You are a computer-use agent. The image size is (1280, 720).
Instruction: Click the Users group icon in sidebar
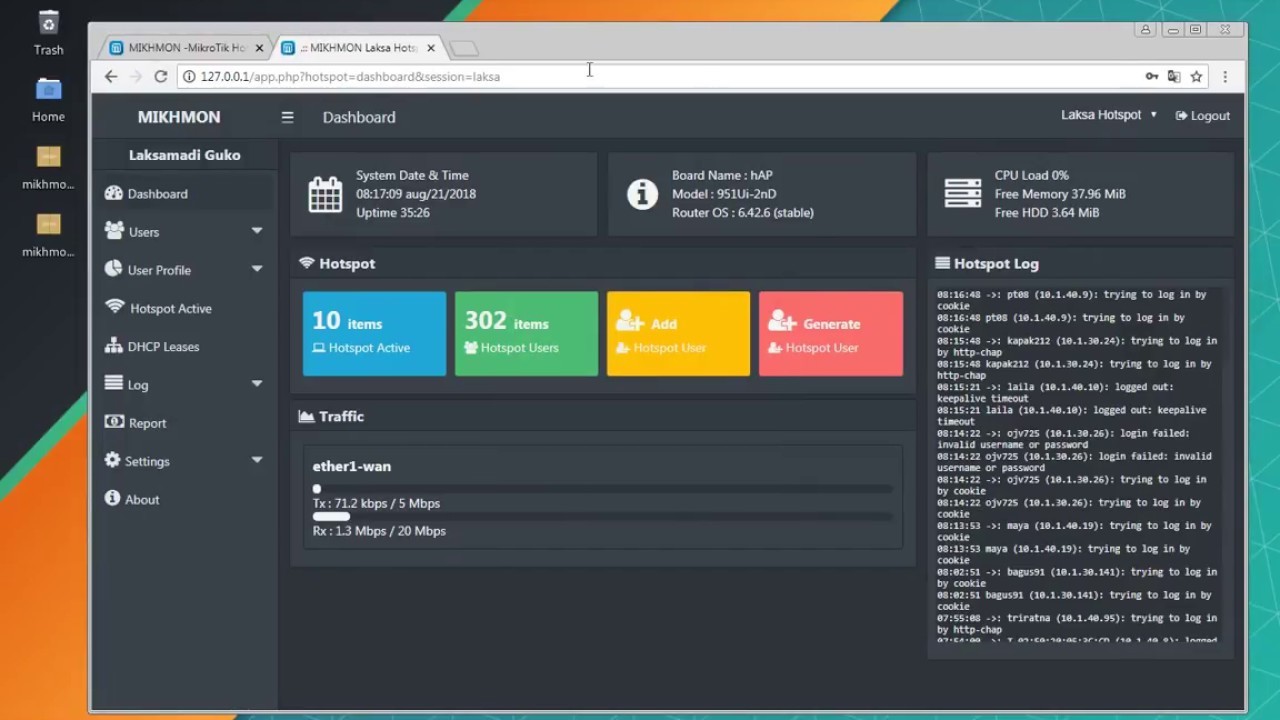(114, 230)
